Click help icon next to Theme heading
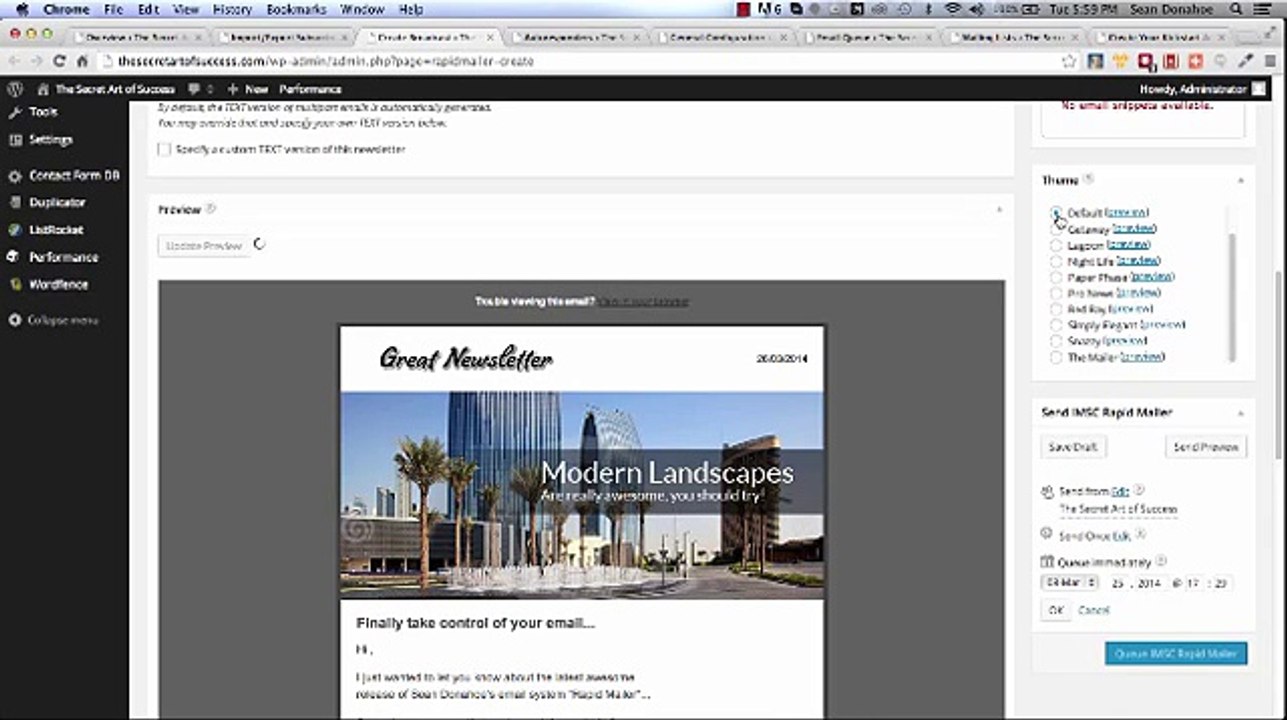 (1088, 180)
